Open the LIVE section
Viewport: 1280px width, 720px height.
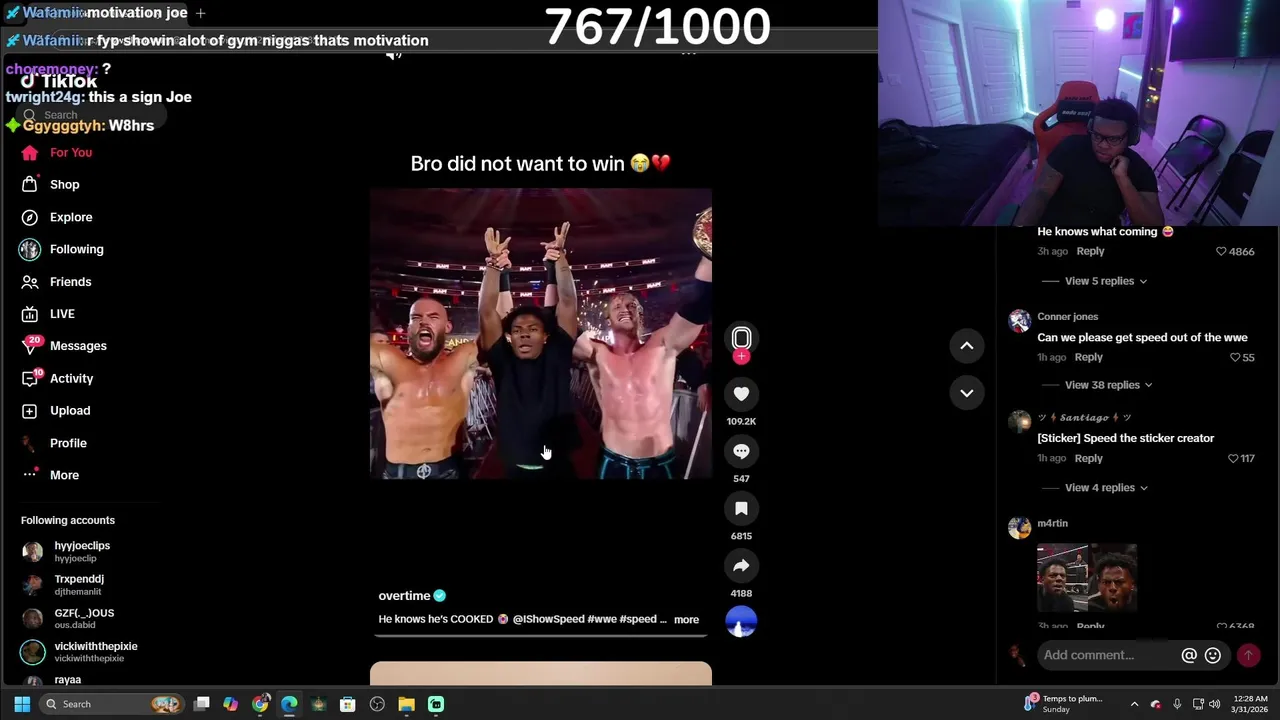click(49, 314)
